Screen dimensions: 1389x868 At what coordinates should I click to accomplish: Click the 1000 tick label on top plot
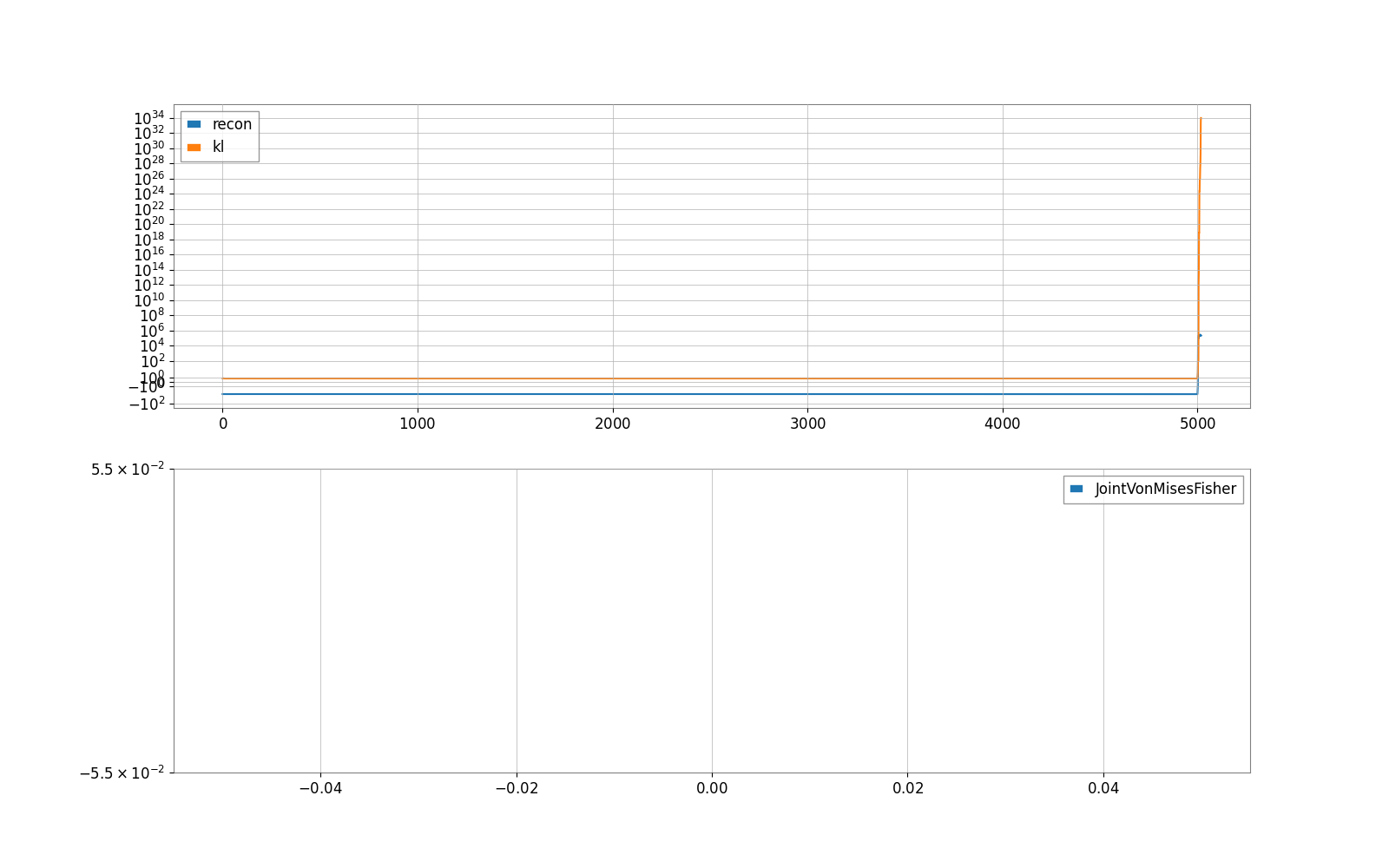click(x=418, y=424)
